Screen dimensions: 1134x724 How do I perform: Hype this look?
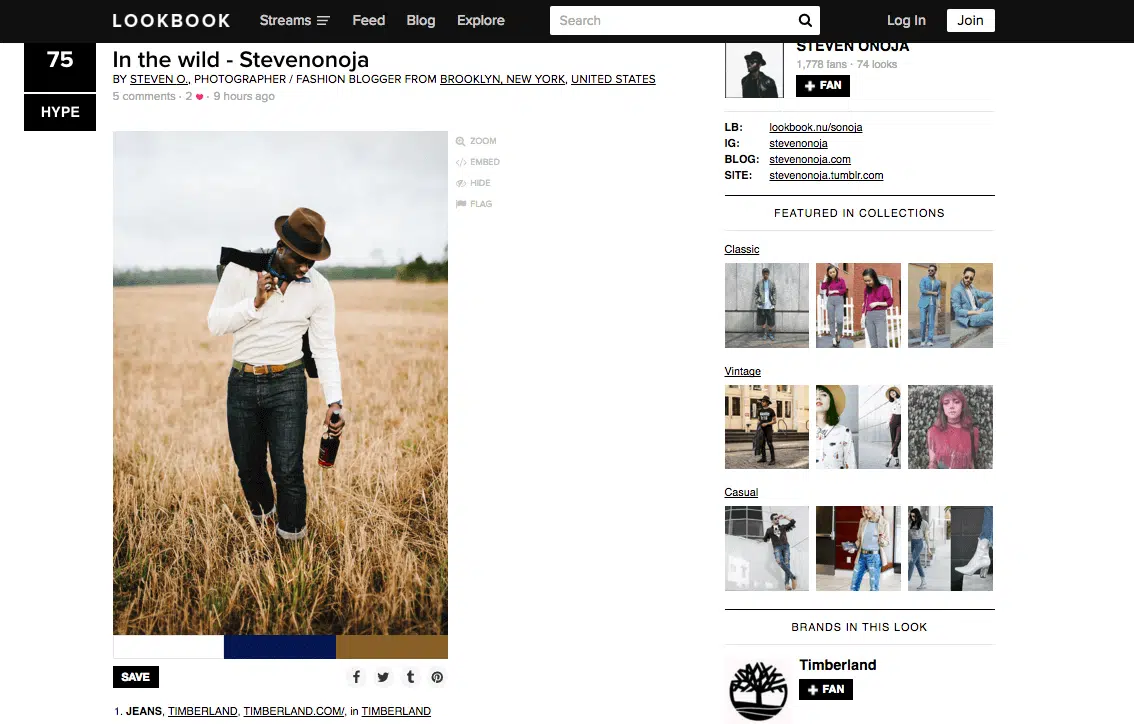point(60,112)
